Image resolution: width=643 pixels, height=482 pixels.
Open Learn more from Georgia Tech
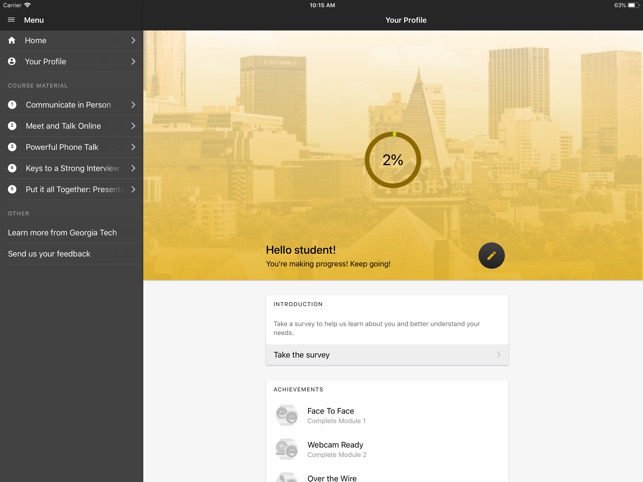(62, 233)
